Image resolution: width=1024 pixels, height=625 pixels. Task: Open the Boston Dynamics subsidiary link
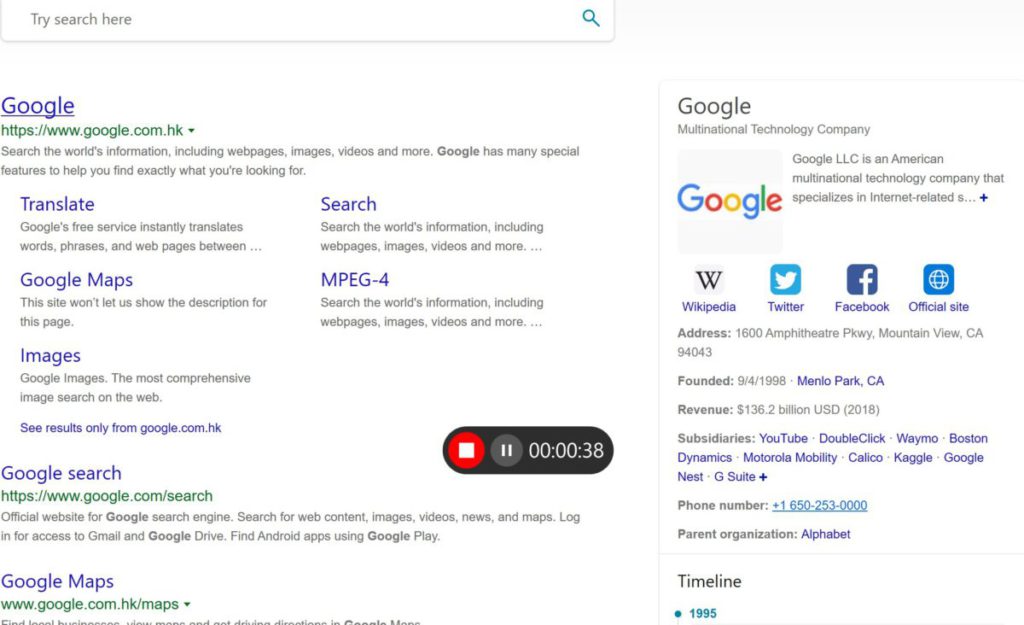click(968, 438)
